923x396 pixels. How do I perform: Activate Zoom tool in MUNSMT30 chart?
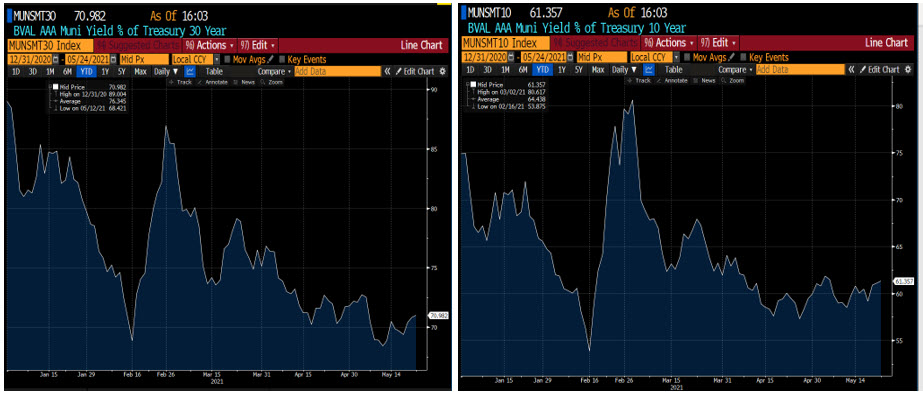tap(271, 82)
